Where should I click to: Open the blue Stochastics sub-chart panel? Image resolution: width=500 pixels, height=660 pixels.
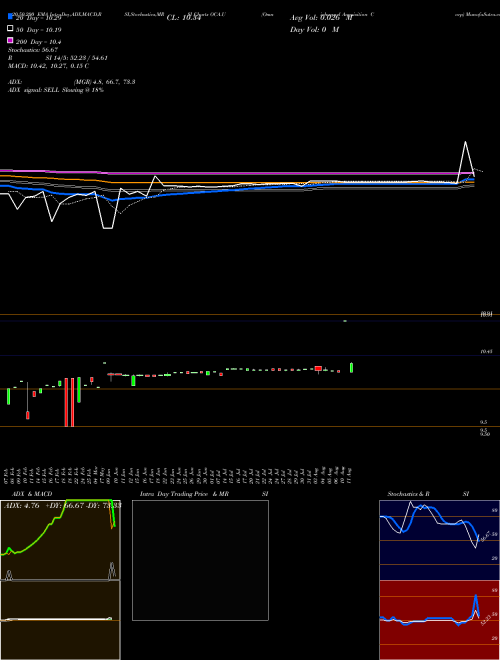439,540
